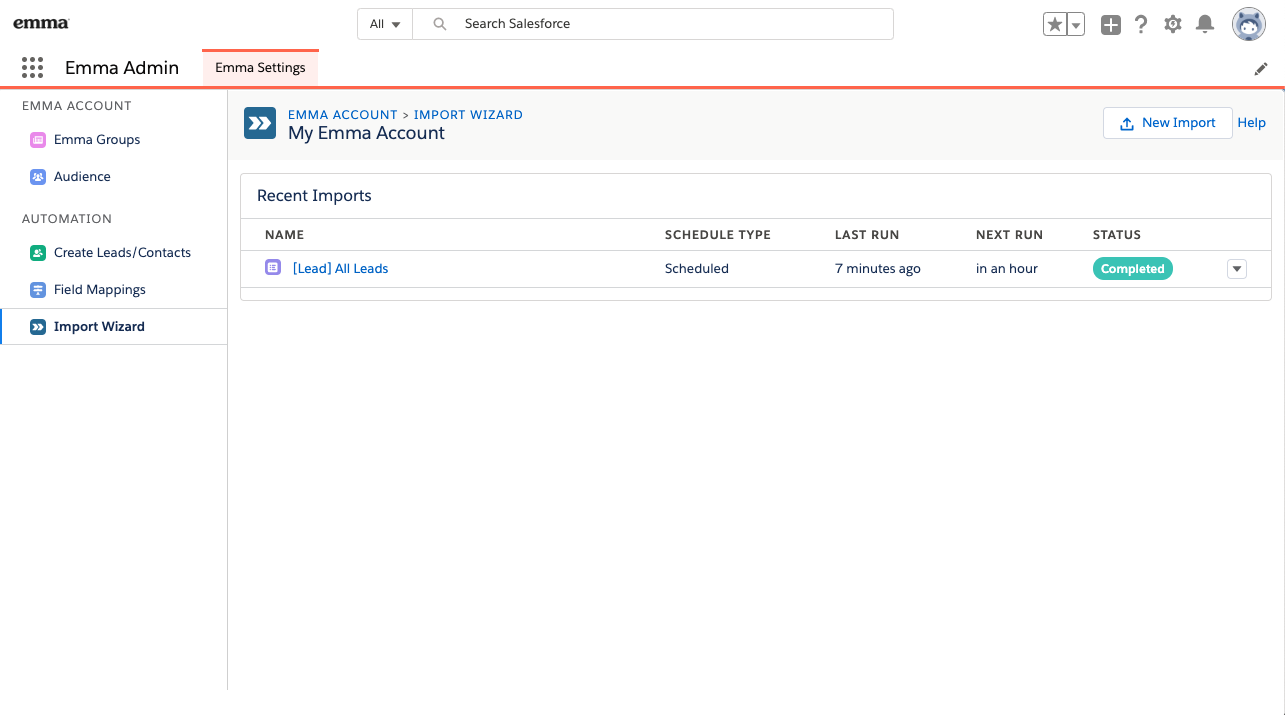Click the AUTOMATION section label
Image resolution: width=1285 pixels, height=715 pixels.
coord(67,219)
